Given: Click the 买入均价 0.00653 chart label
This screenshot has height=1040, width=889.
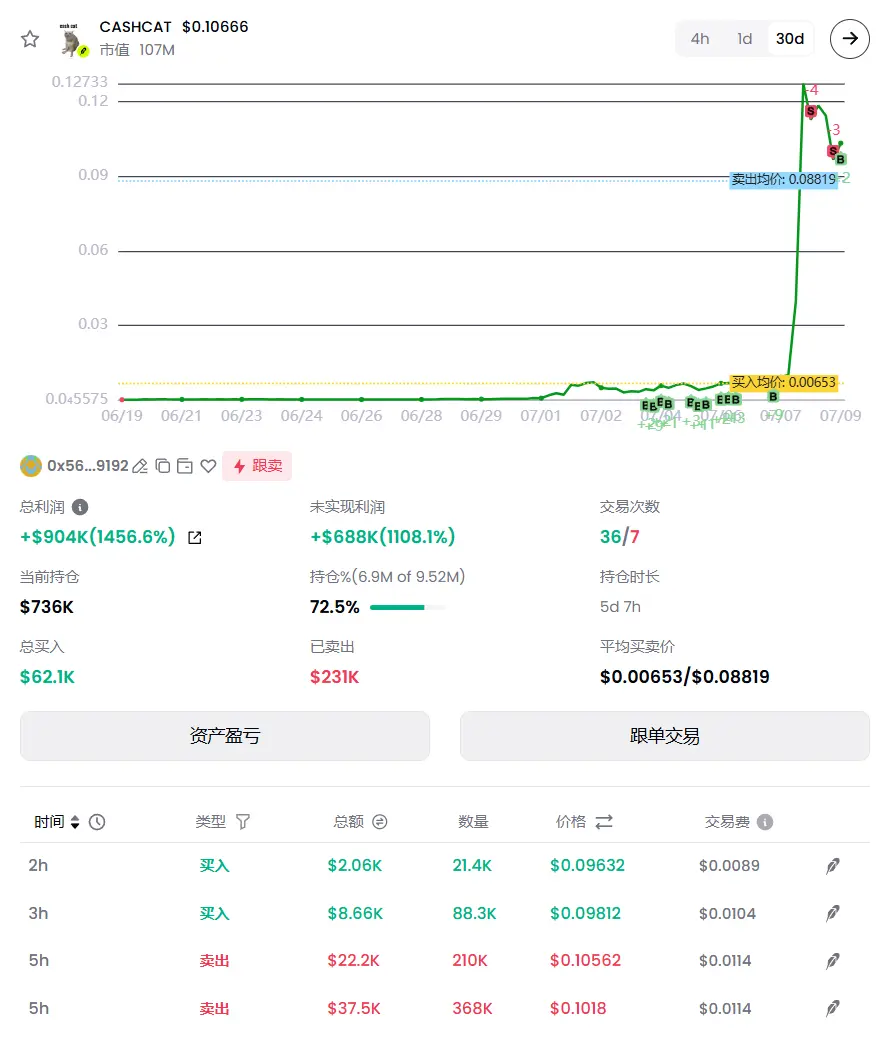Looking at the screenshot, I should click(x=784, y=383).
